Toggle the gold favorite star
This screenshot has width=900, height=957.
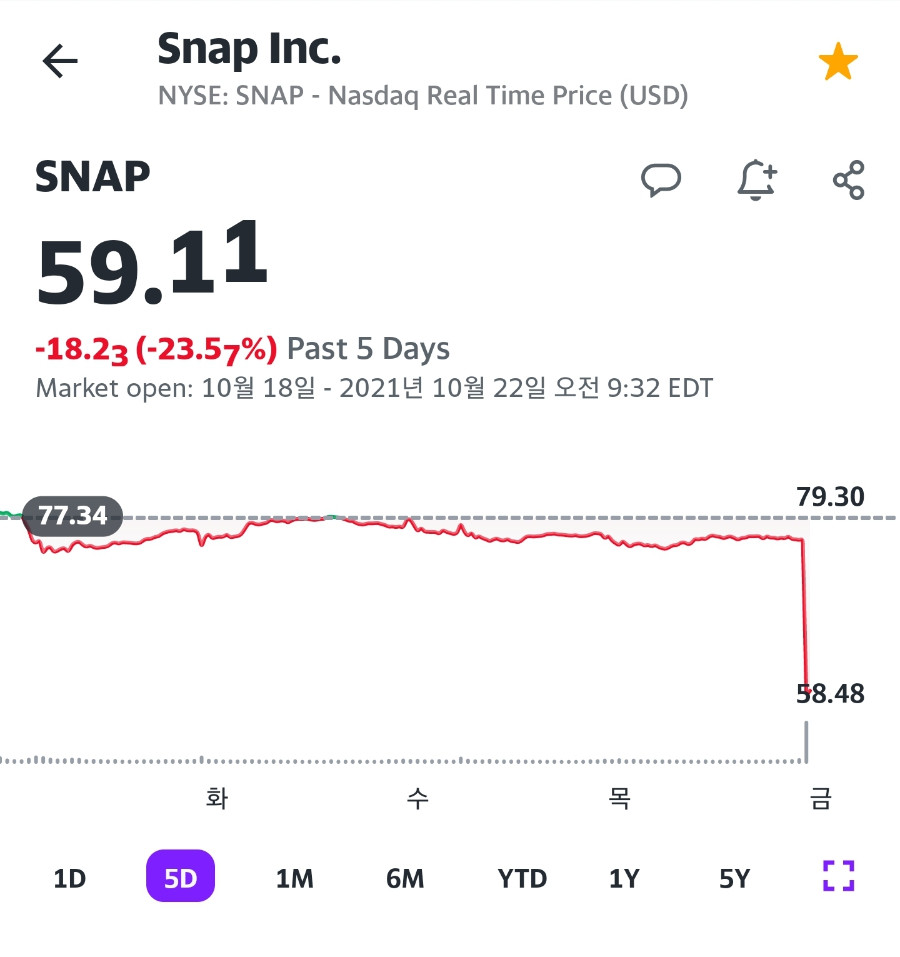pos(838,61)
